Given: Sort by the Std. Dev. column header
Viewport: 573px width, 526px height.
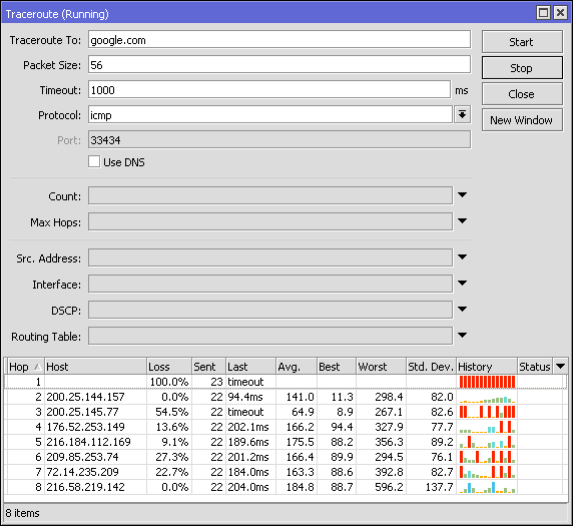Looking at the screenshot, I should point(432,366).
